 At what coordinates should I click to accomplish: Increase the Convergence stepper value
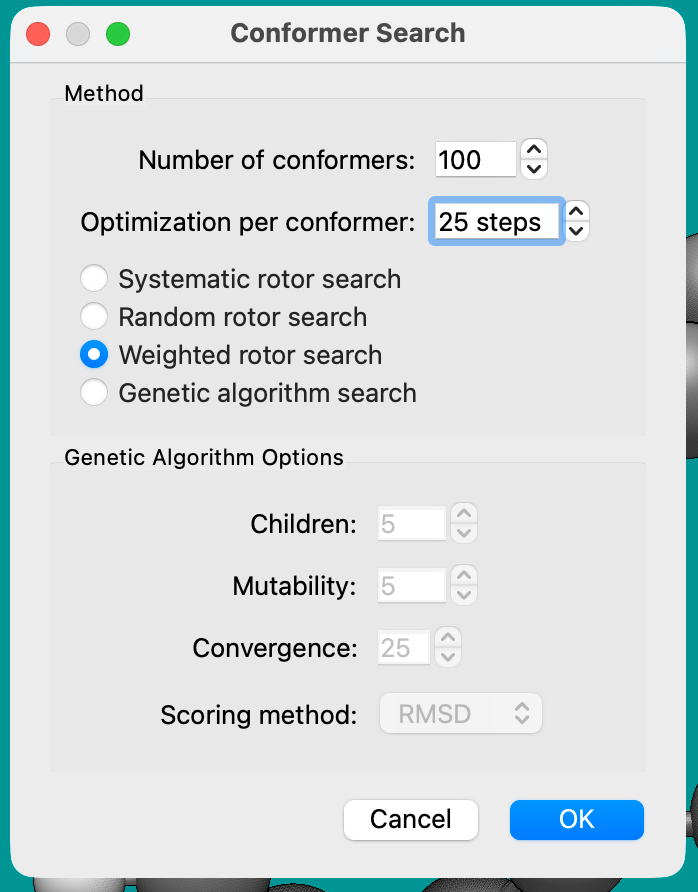coord(449,638)
